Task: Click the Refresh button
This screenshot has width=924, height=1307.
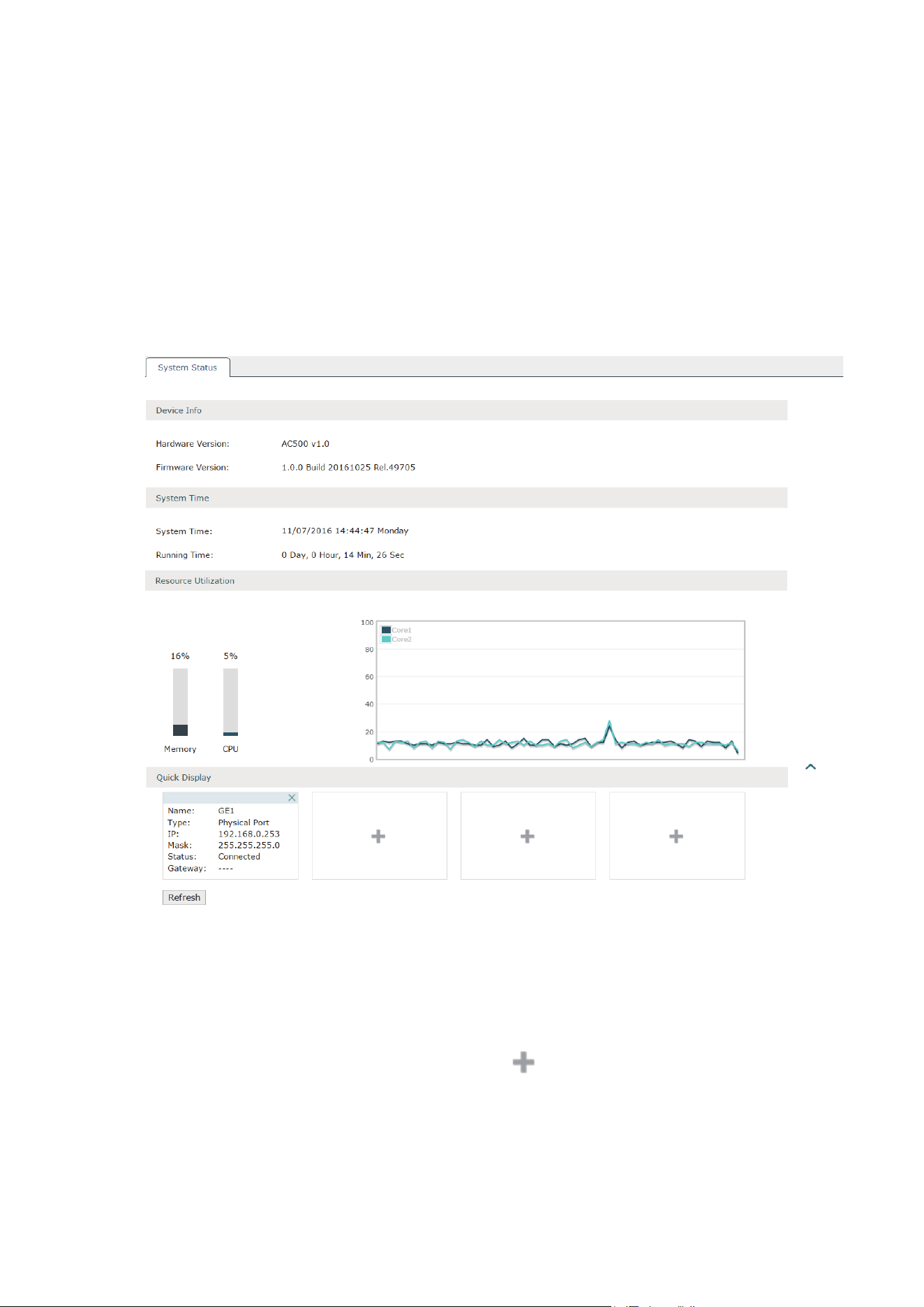Action: tap(184, 897)
